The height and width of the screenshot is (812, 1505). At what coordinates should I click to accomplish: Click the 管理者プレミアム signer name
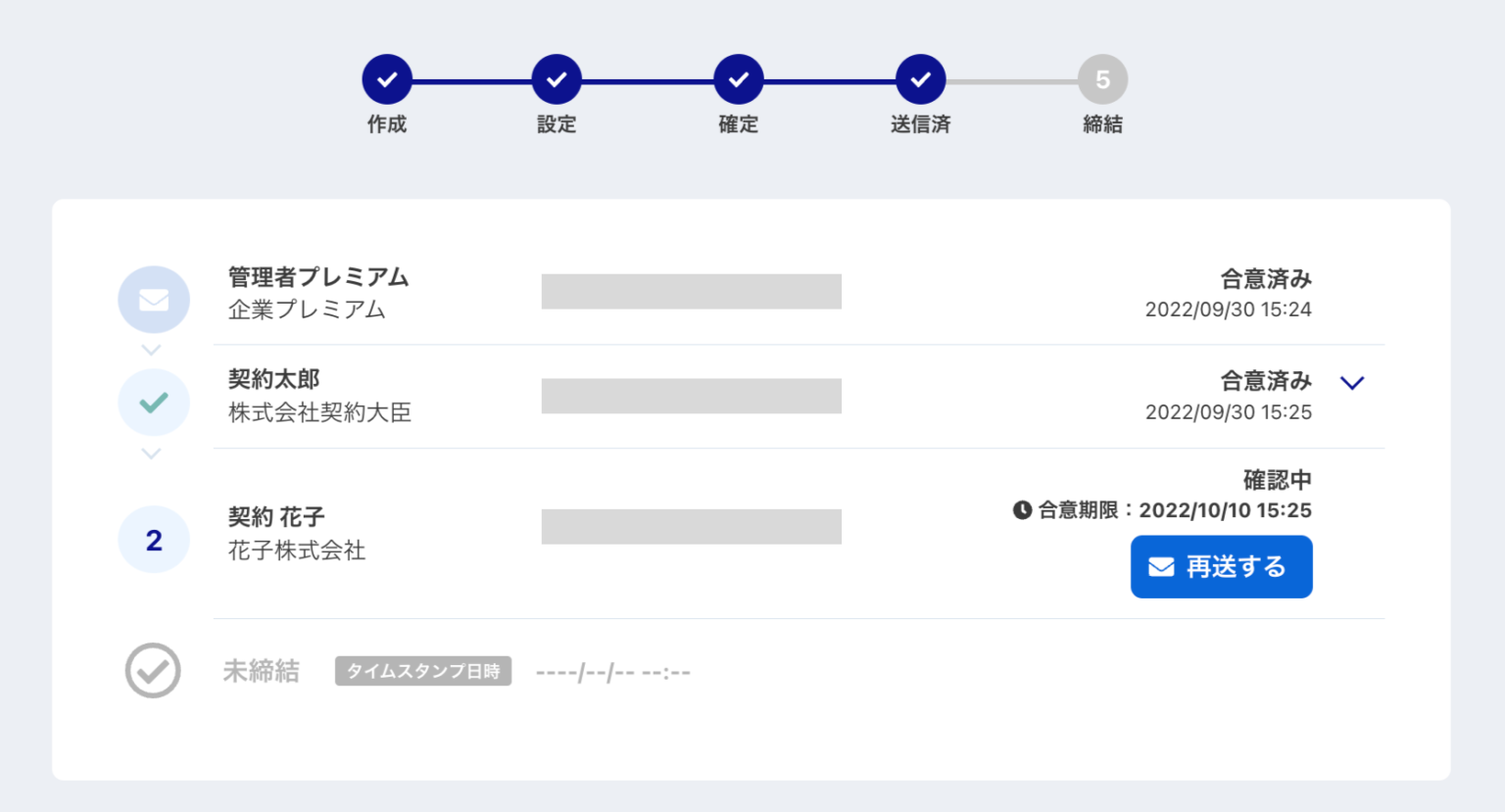[x=318, y=277]
